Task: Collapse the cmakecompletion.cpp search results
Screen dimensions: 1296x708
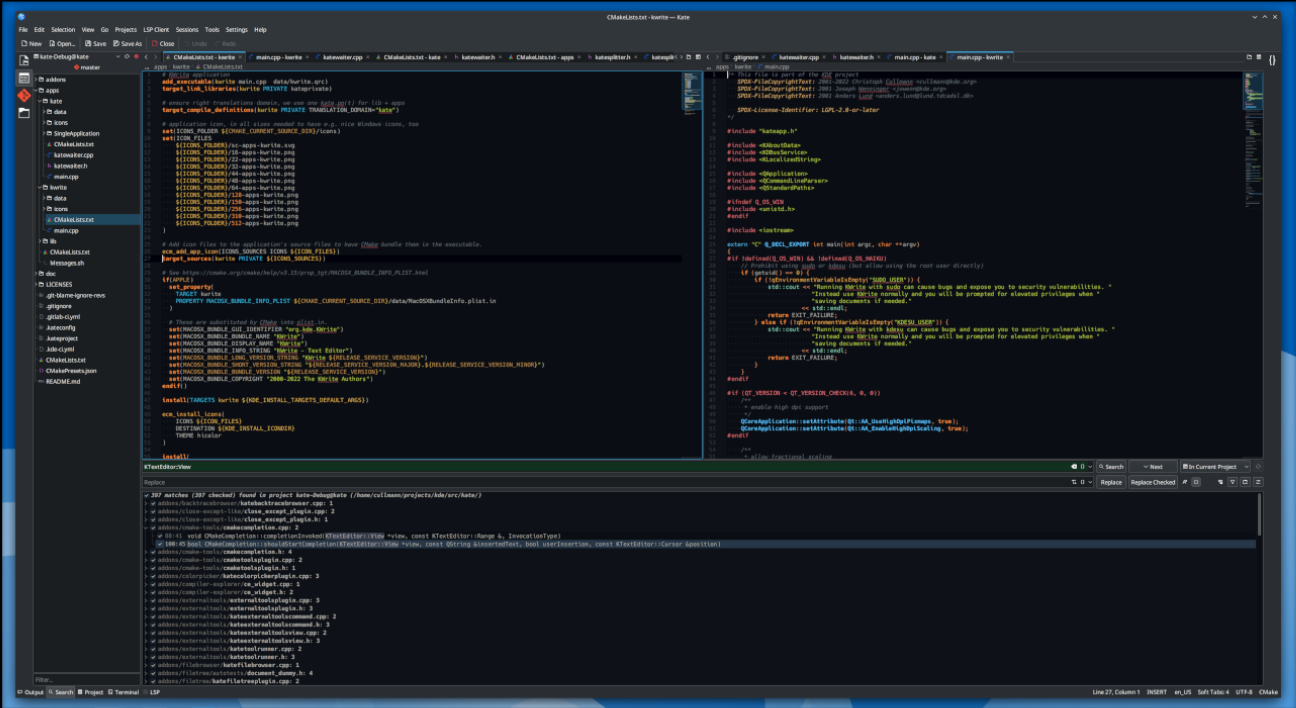Action: pos(146,527)
